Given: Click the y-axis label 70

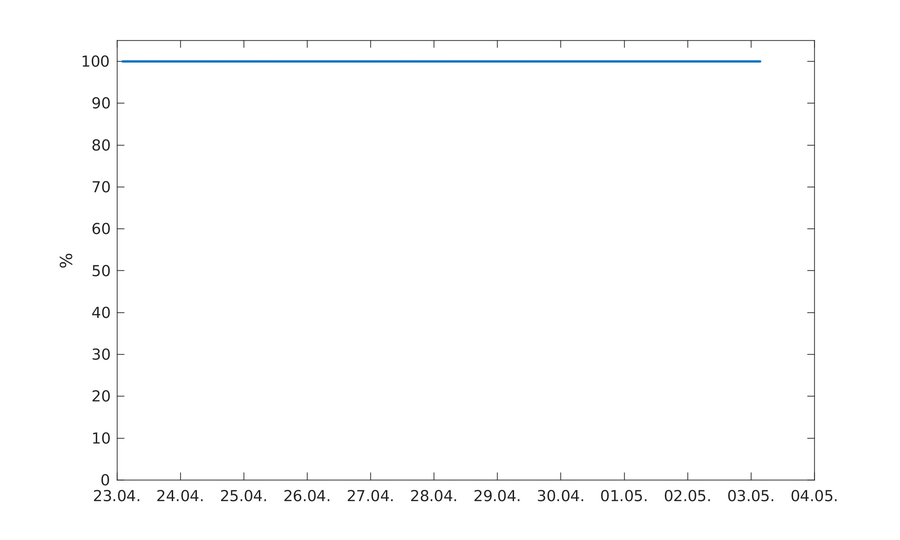Looking at the screenshot, I should [100, 187].
